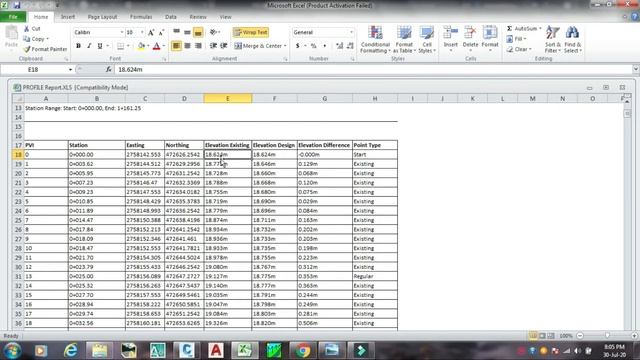Viewport: 640px width, 360px height.
Task: Open the General number format dropdown
Action: click(x=351, y=32)
